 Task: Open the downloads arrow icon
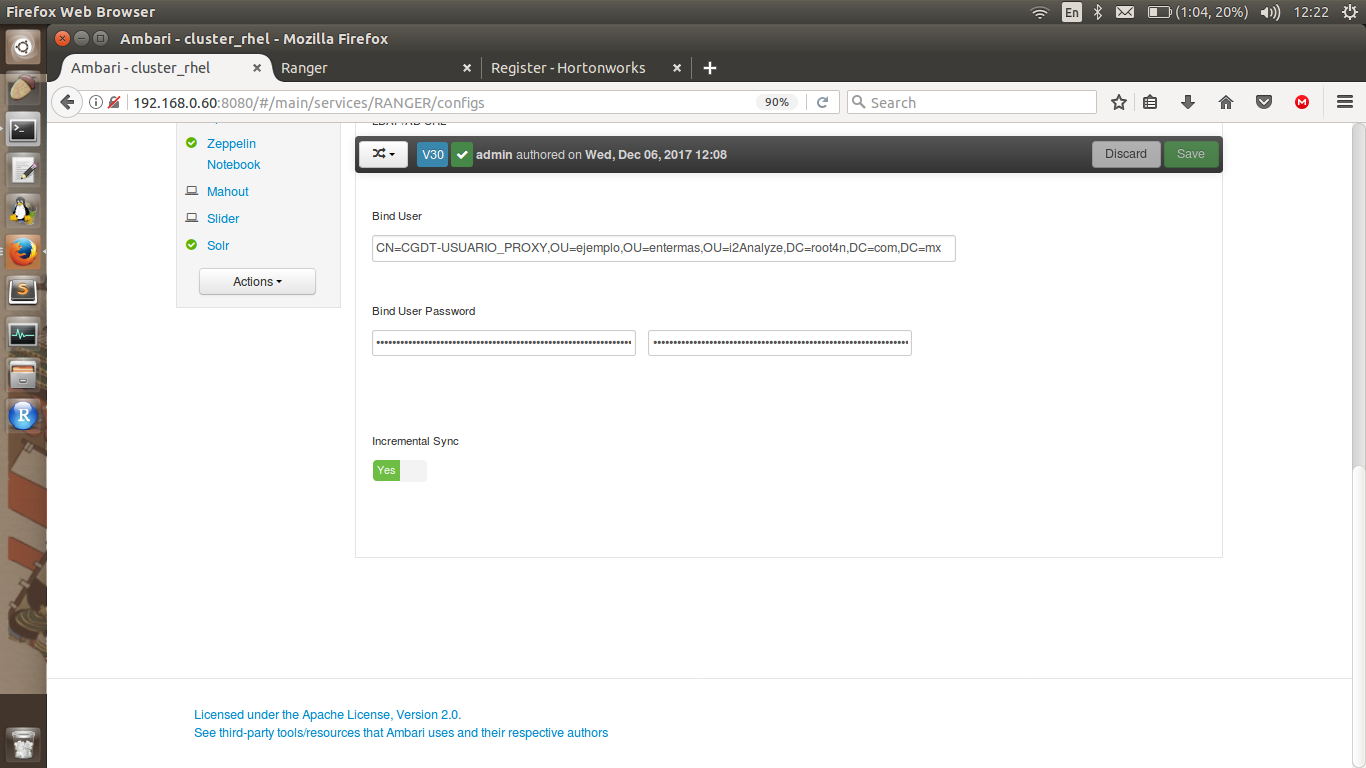(x=1187, y=101)
